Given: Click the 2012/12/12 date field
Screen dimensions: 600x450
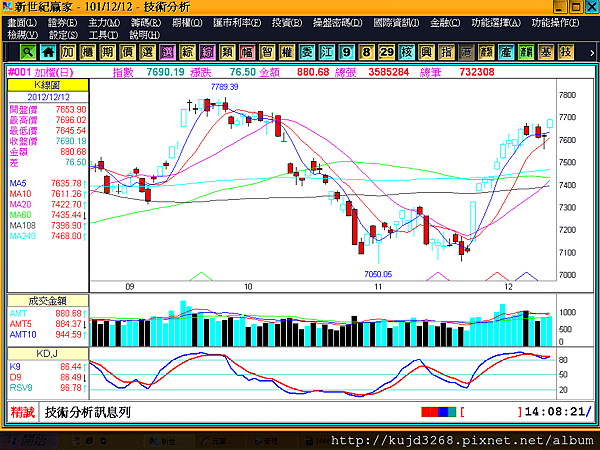Looking at the screenshot, I should (48, 97).
